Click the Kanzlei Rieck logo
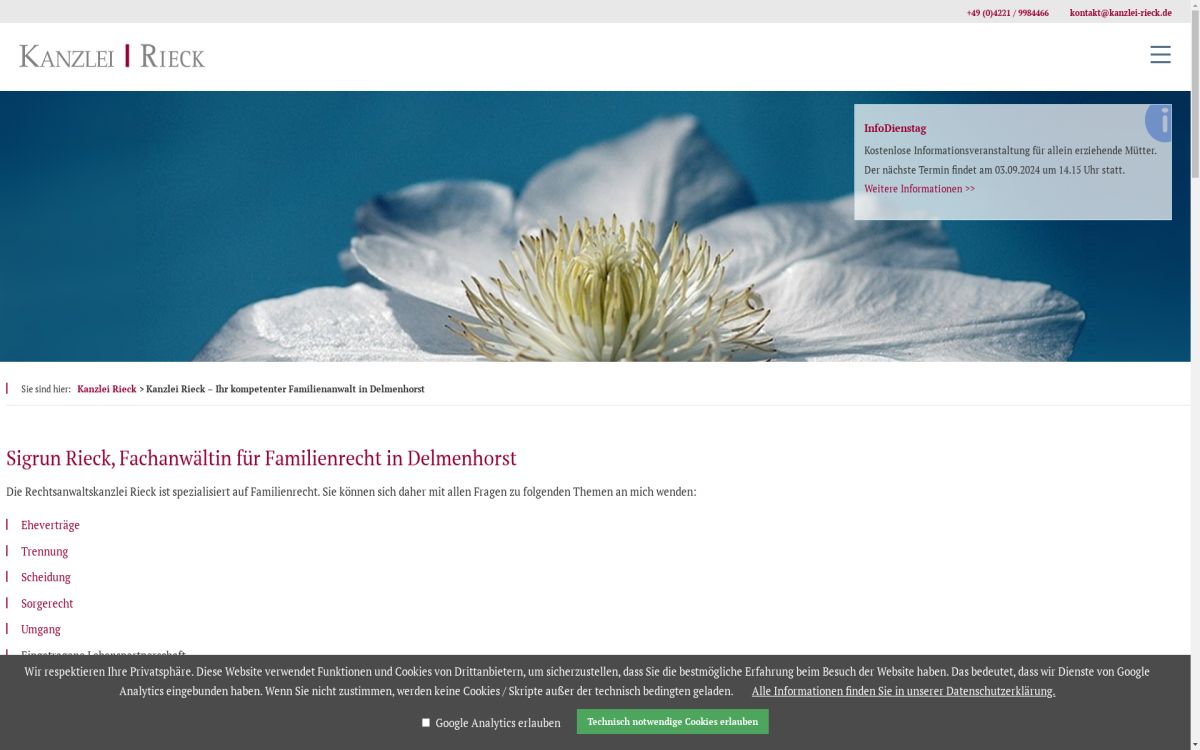This screenshot has height=750, width=1200. tap(112, 56)
